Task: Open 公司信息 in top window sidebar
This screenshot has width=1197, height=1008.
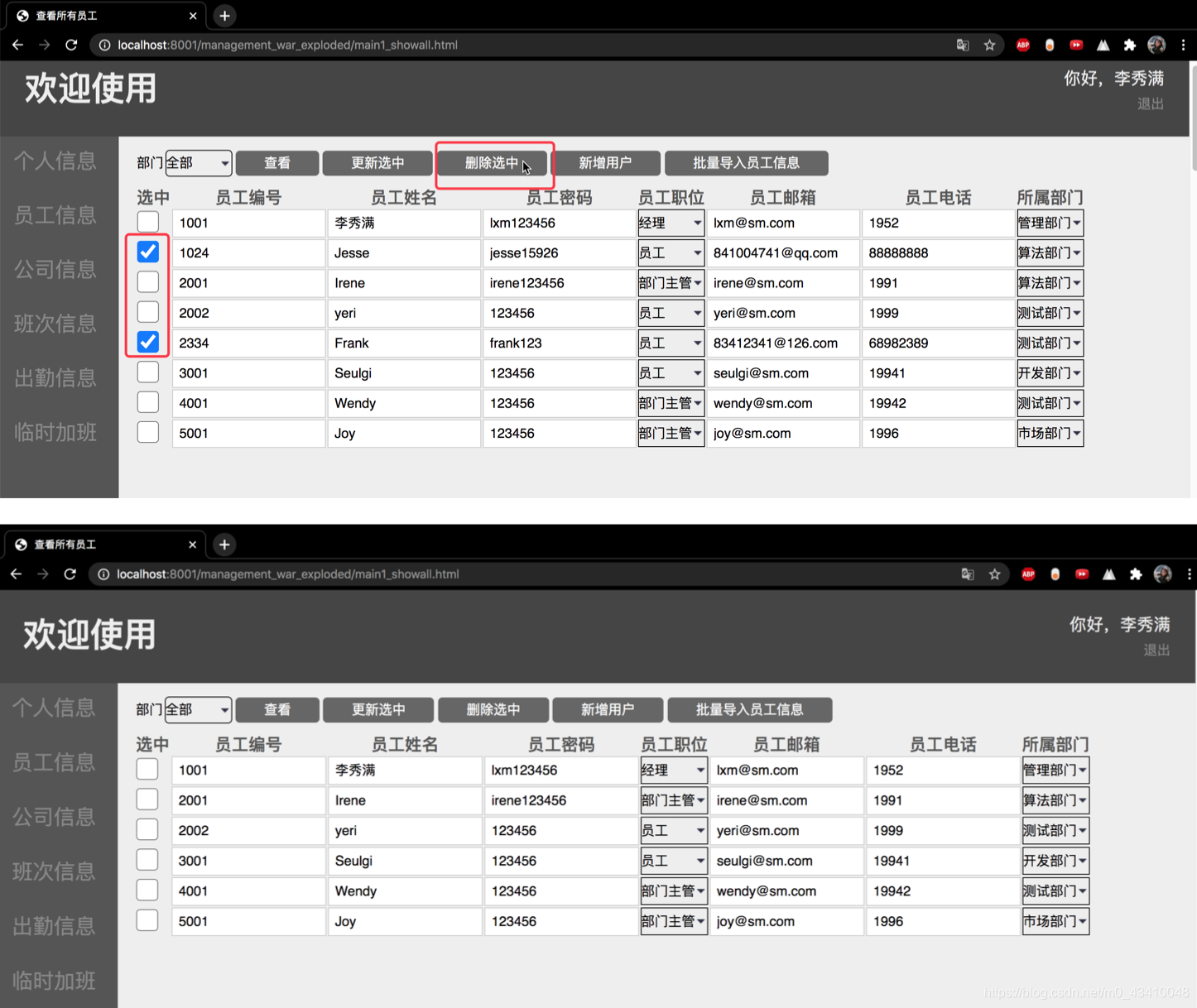Action: pyautogui.click(x=55, y=269)
